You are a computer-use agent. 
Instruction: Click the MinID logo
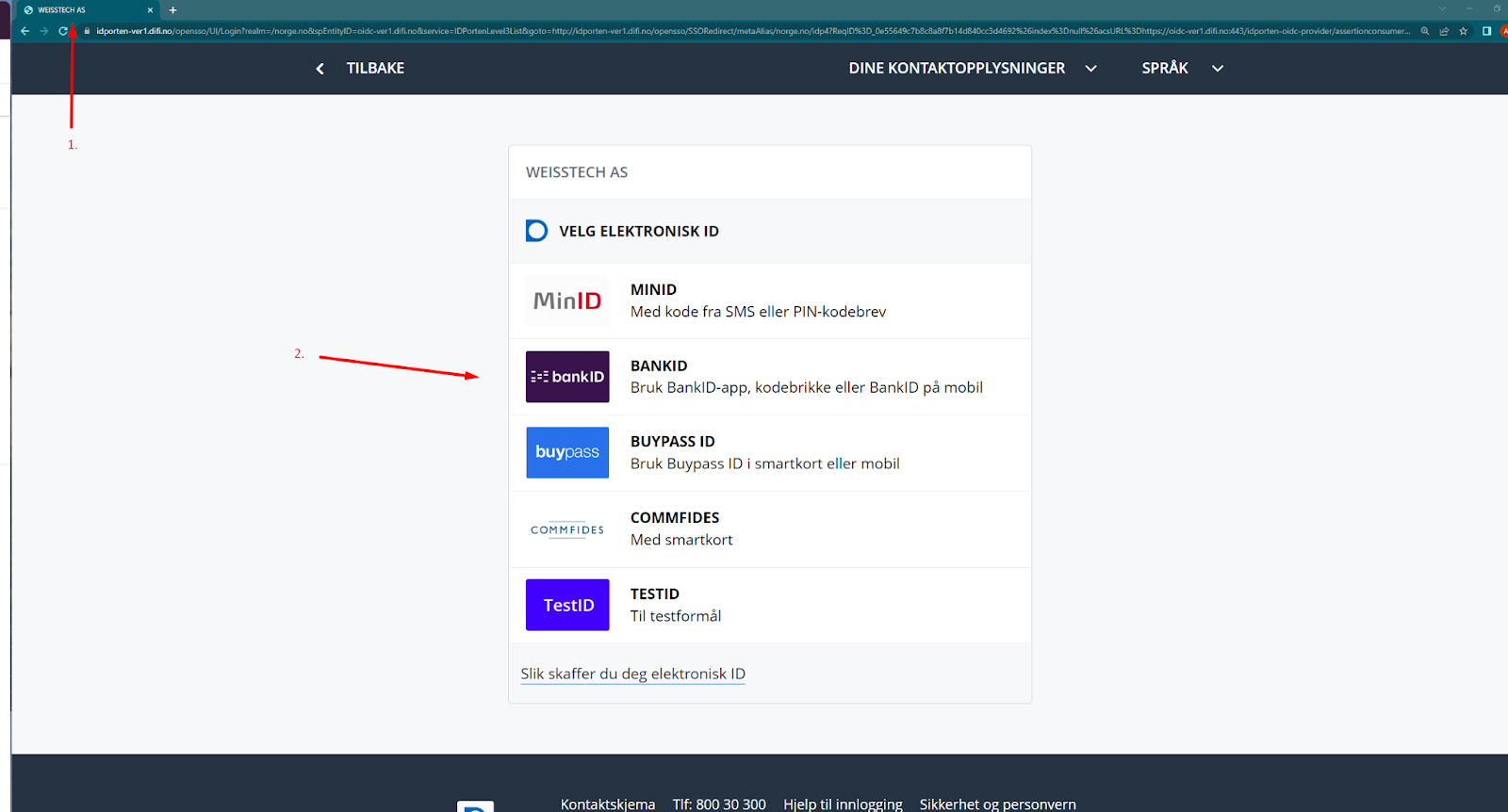(x=567, y=300)
